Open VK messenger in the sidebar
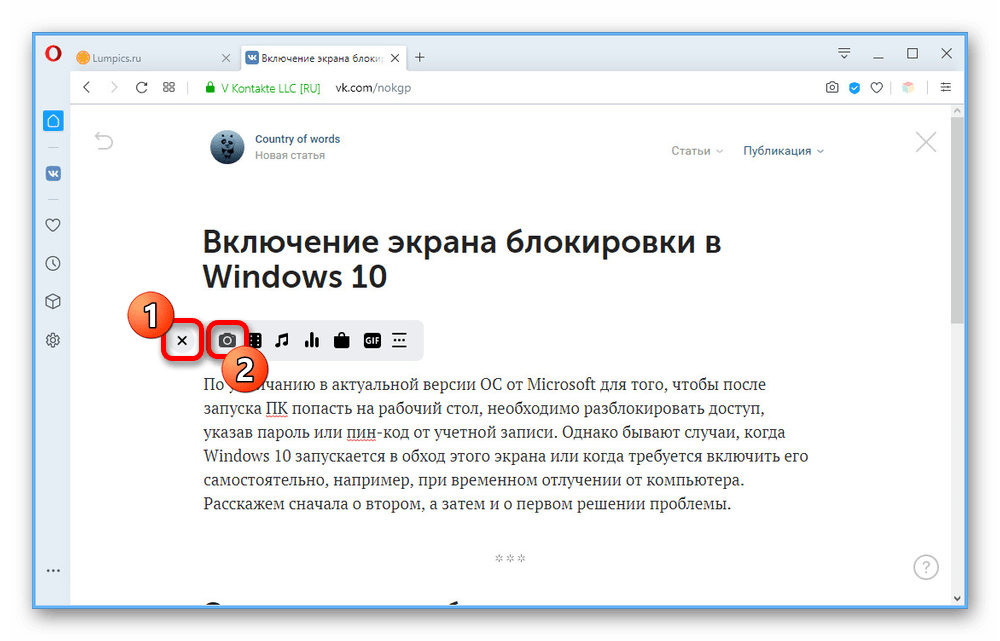Viewport: 1000px width, 641px height. [x=54, y=173]
